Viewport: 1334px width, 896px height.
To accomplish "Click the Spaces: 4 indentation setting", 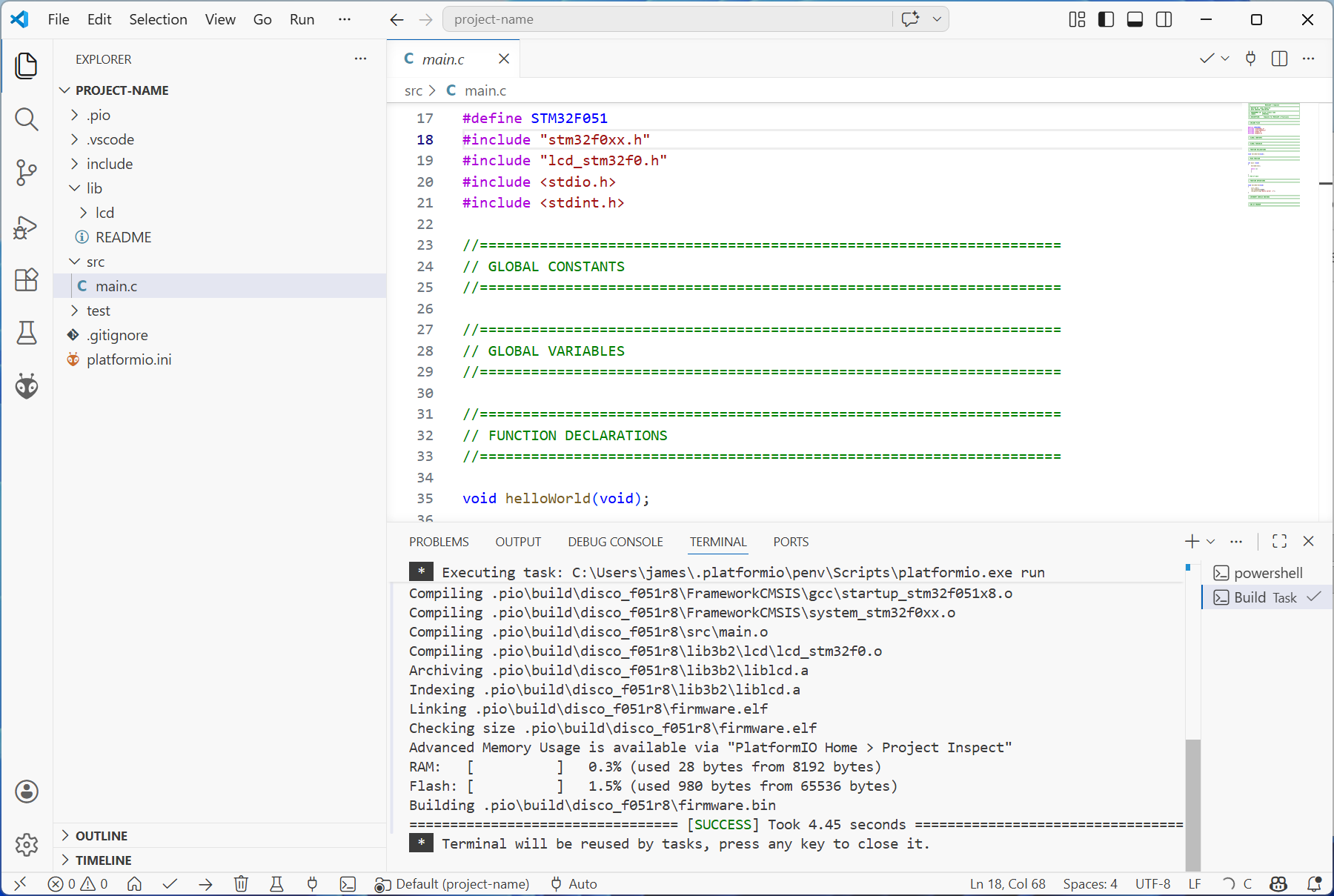I will pyautogui.click(x=1089, y=883).
